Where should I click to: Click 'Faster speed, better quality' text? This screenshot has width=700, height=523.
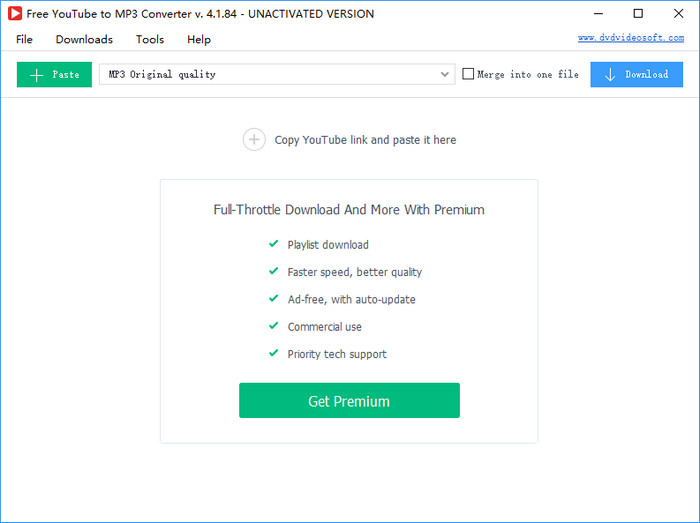click(354, 272)
